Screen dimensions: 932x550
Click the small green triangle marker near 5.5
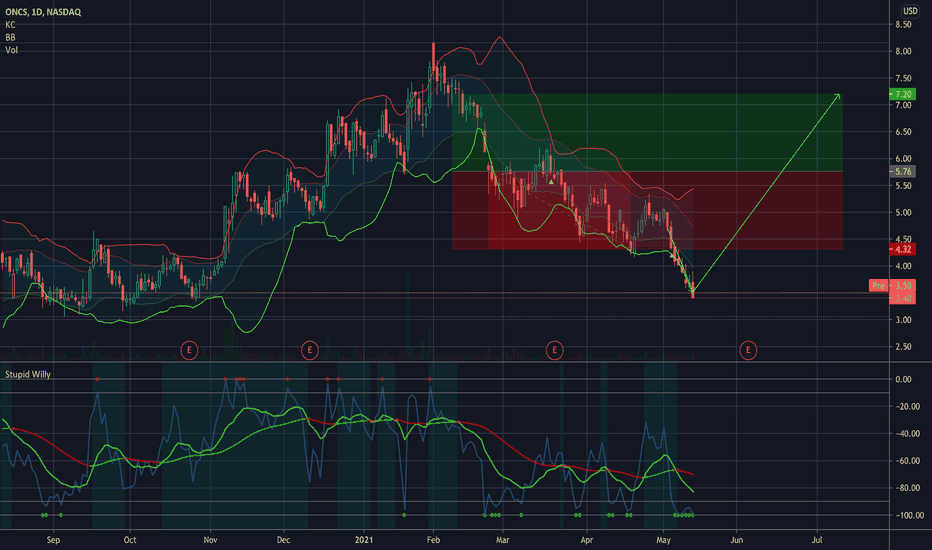tap(551, 182)
